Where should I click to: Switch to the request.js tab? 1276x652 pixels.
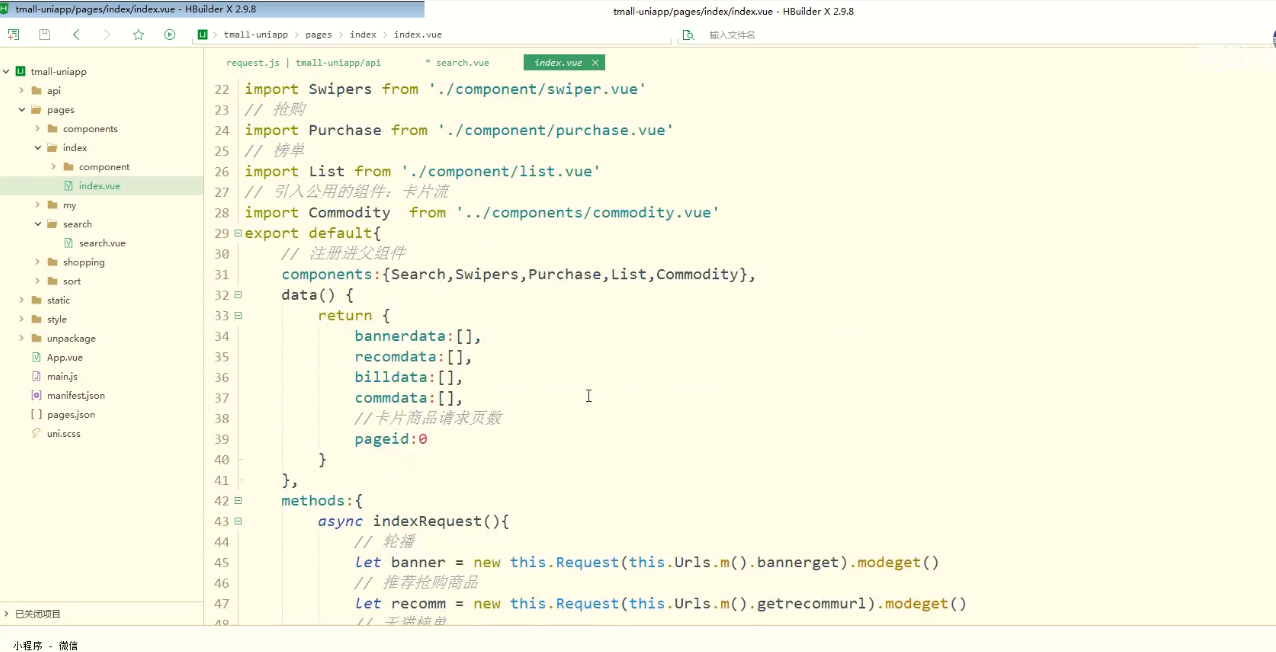coord(304,62)
